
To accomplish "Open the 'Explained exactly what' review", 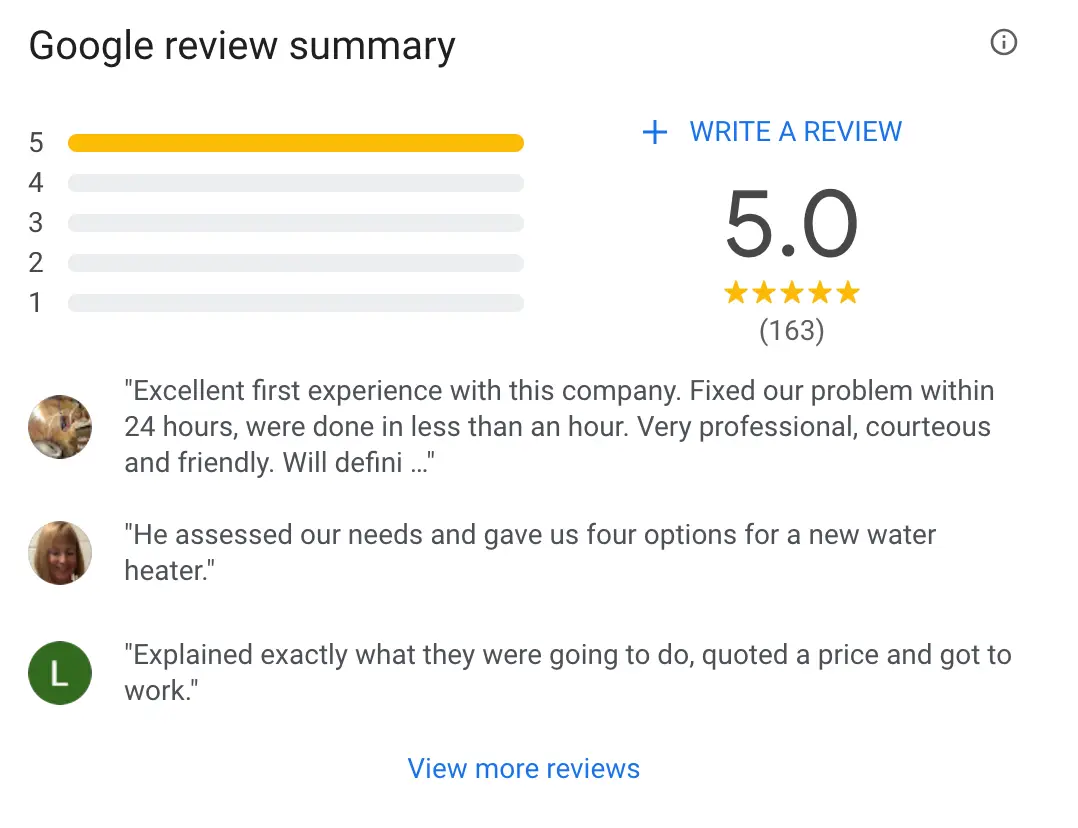I will click(567, 672).
